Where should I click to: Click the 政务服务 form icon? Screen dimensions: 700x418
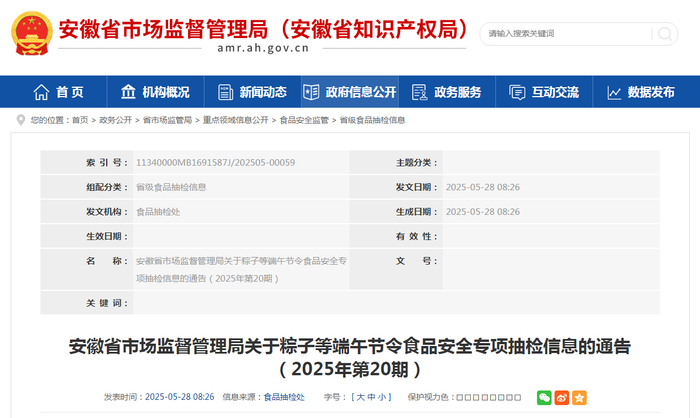[x=419, y=92]
